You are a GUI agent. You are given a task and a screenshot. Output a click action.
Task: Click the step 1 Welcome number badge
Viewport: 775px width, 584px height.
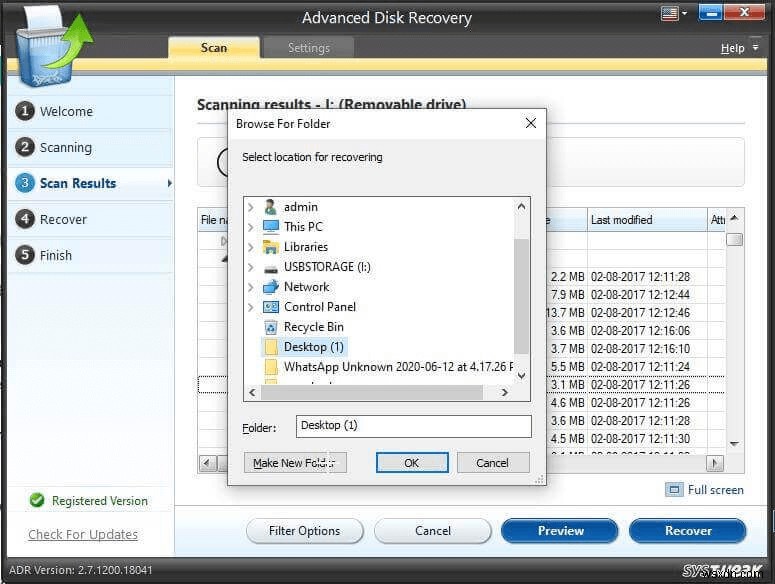(25, 111)
